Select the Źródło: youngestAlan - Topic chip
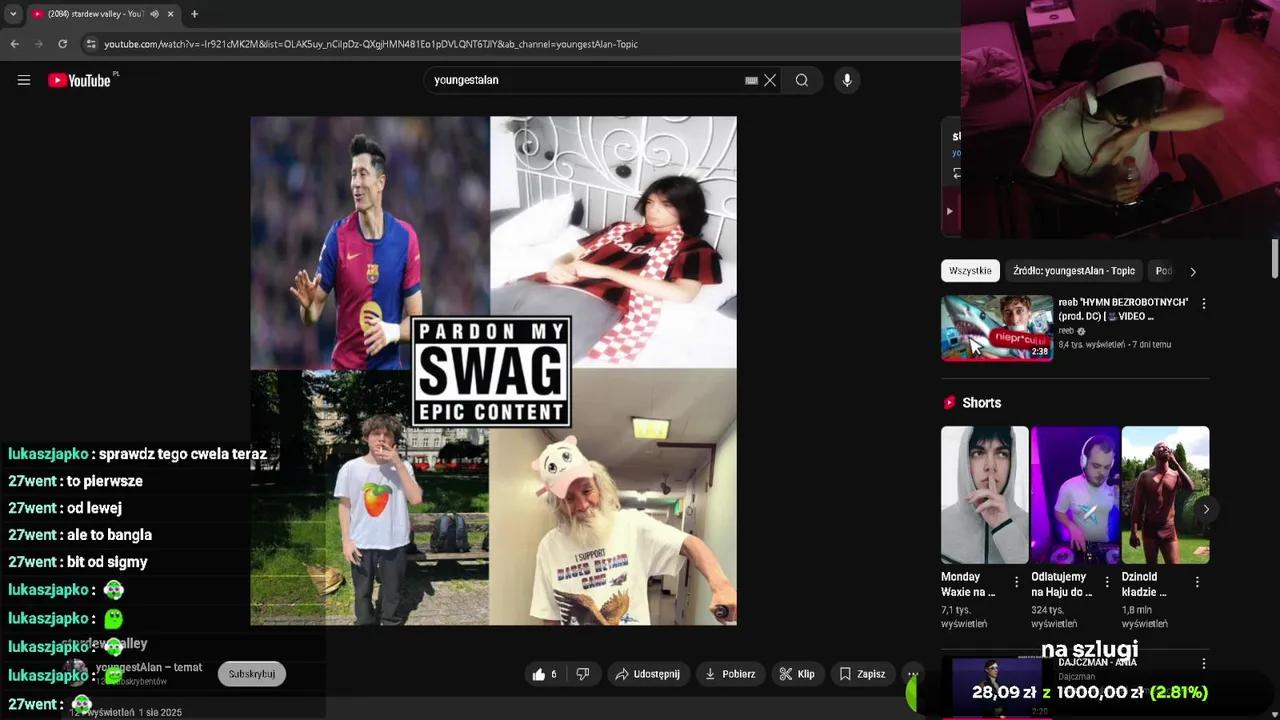Image resolution: width=1280 pixels, height=720 pixels. (1074, 271)
